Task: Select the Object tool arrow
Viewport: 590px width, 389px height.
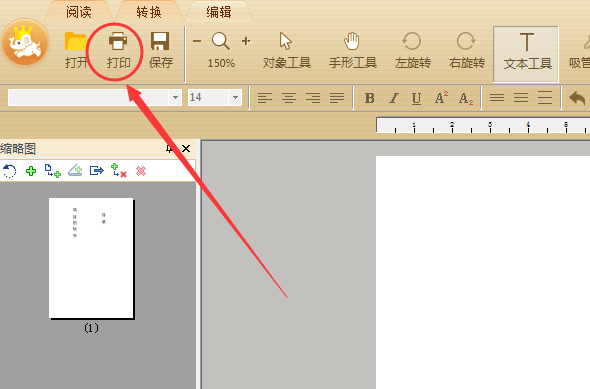Action: coord(287,50)
